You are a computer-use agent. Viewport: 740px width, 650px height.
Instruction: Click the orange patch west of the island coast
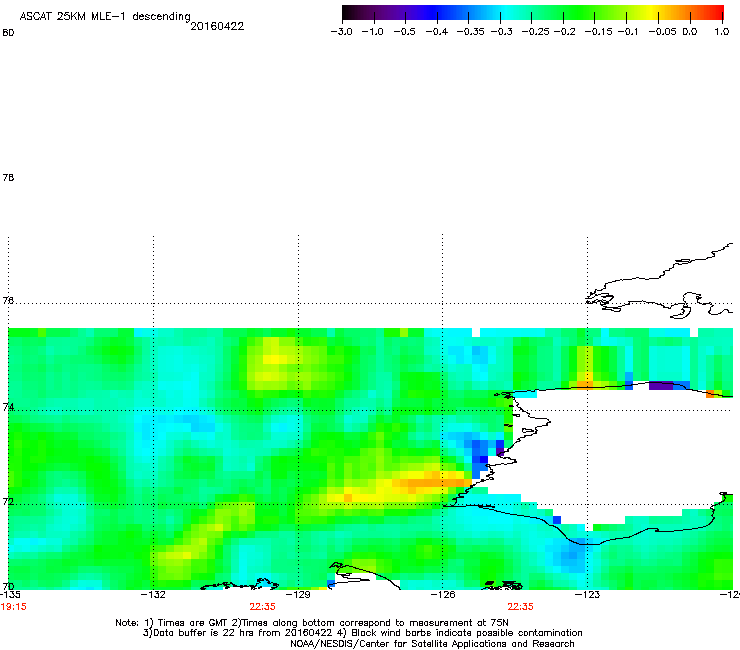coord(432,483)
